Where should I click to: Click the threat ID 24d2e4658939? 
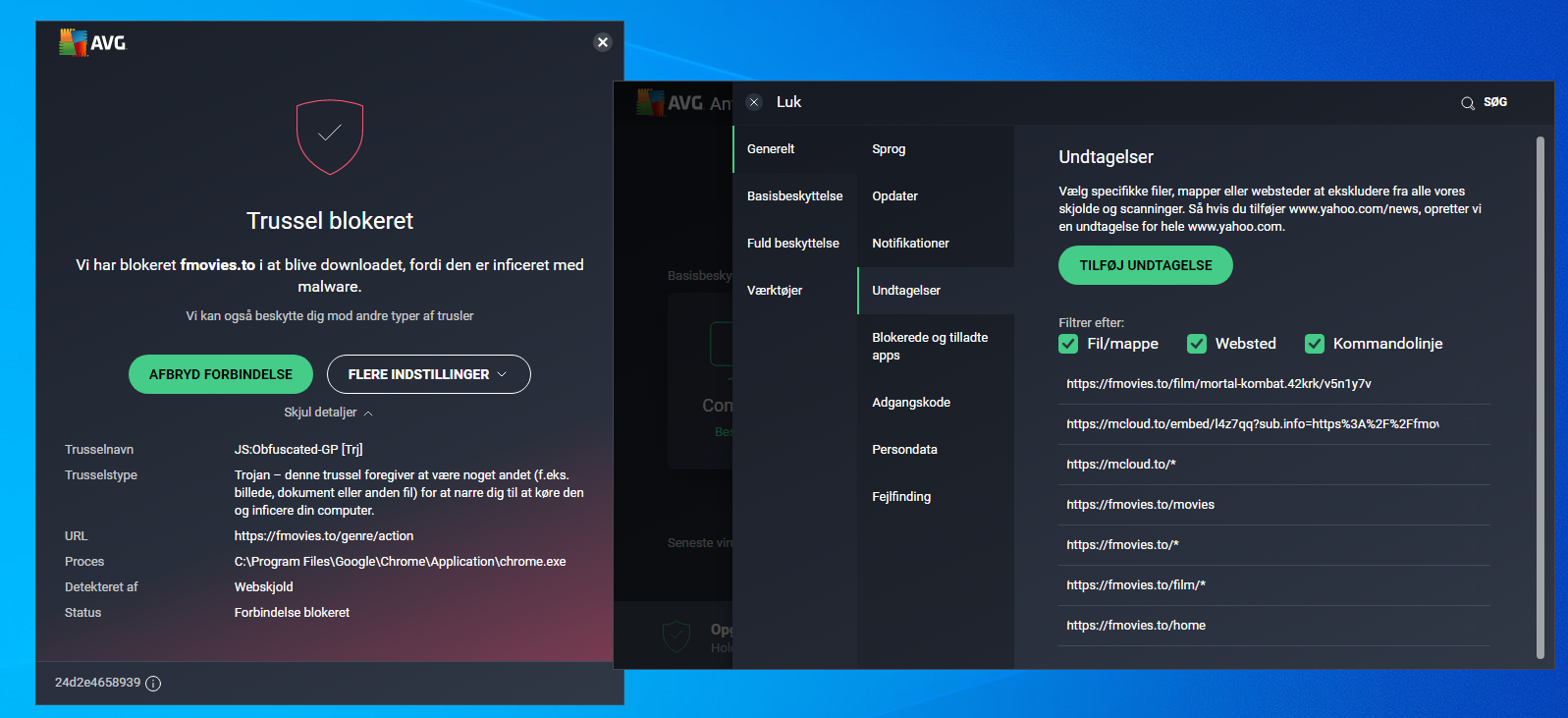pos(98,683)
